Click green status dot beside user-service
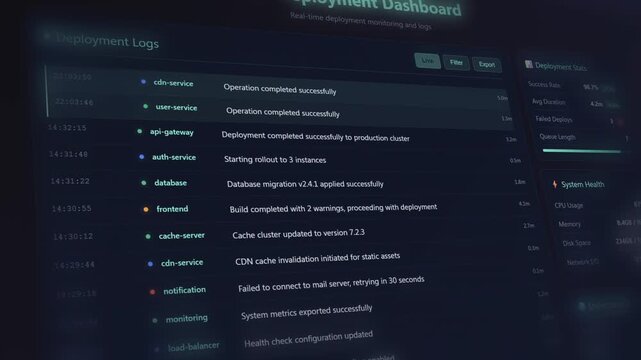641x360 pixels. (x=145, y=107)
